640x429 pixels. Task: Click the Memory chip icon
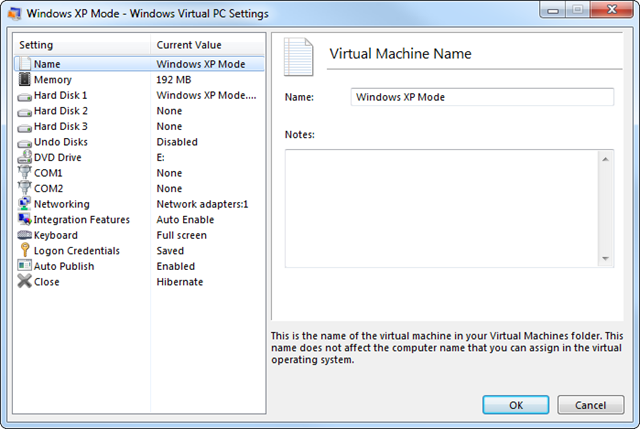[x=25, y=79]
